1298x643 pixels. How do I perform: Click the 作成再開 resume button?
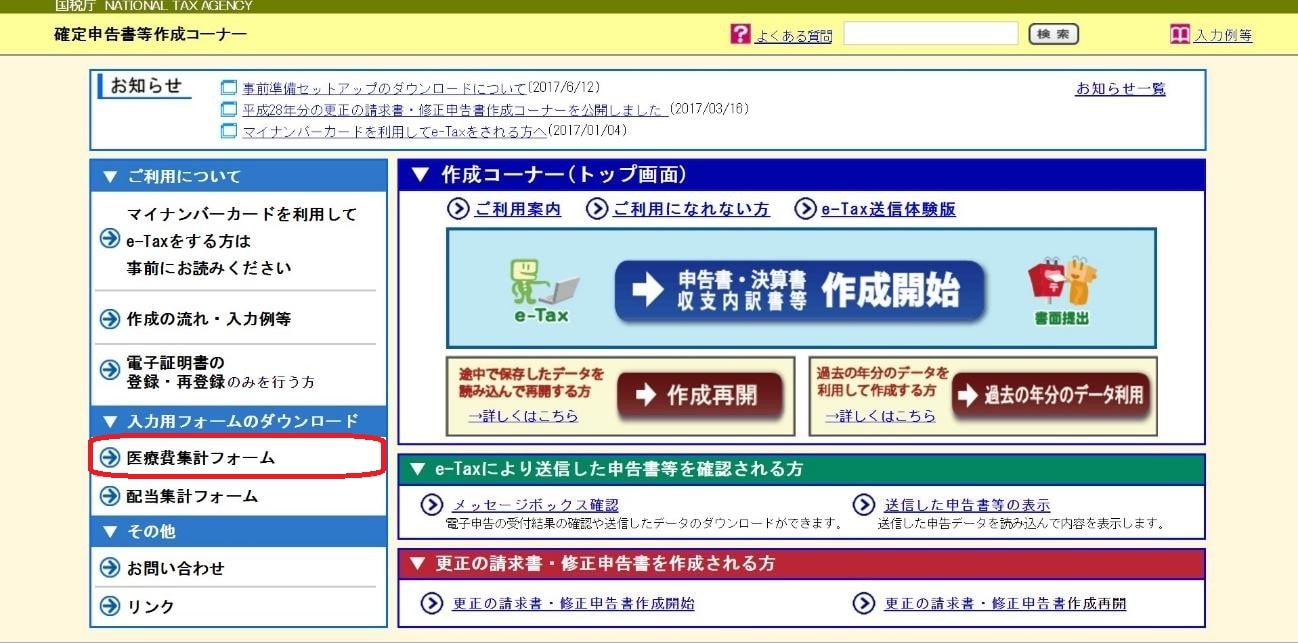699,395
